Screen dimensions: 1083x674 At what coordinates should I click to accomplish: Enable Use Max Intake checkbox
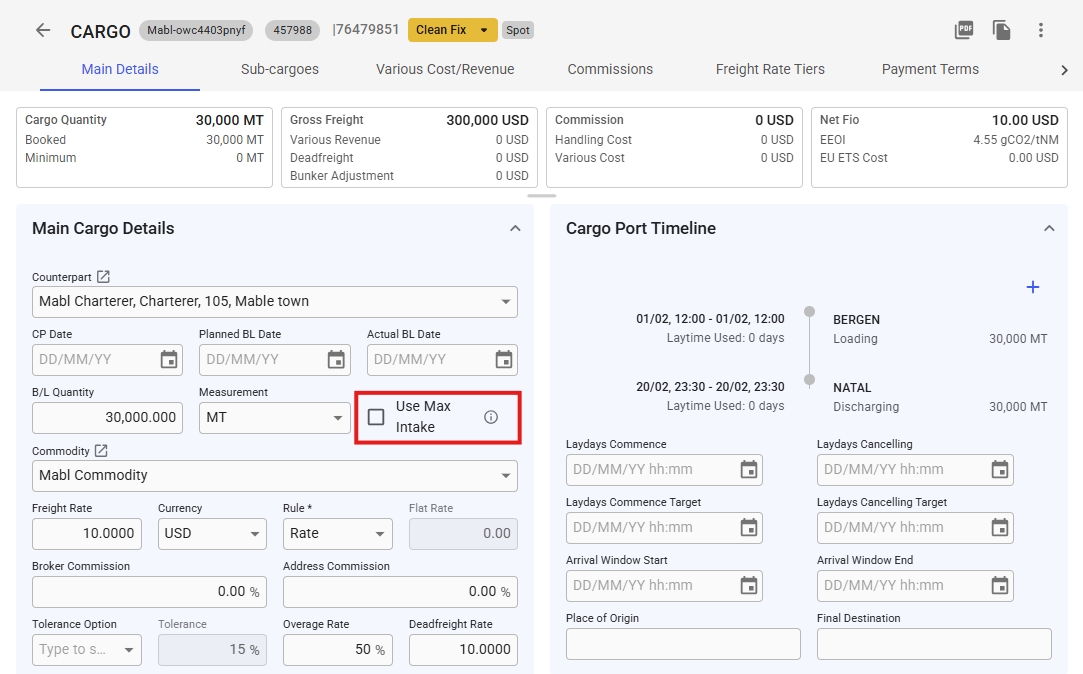(x=376, y=417)
